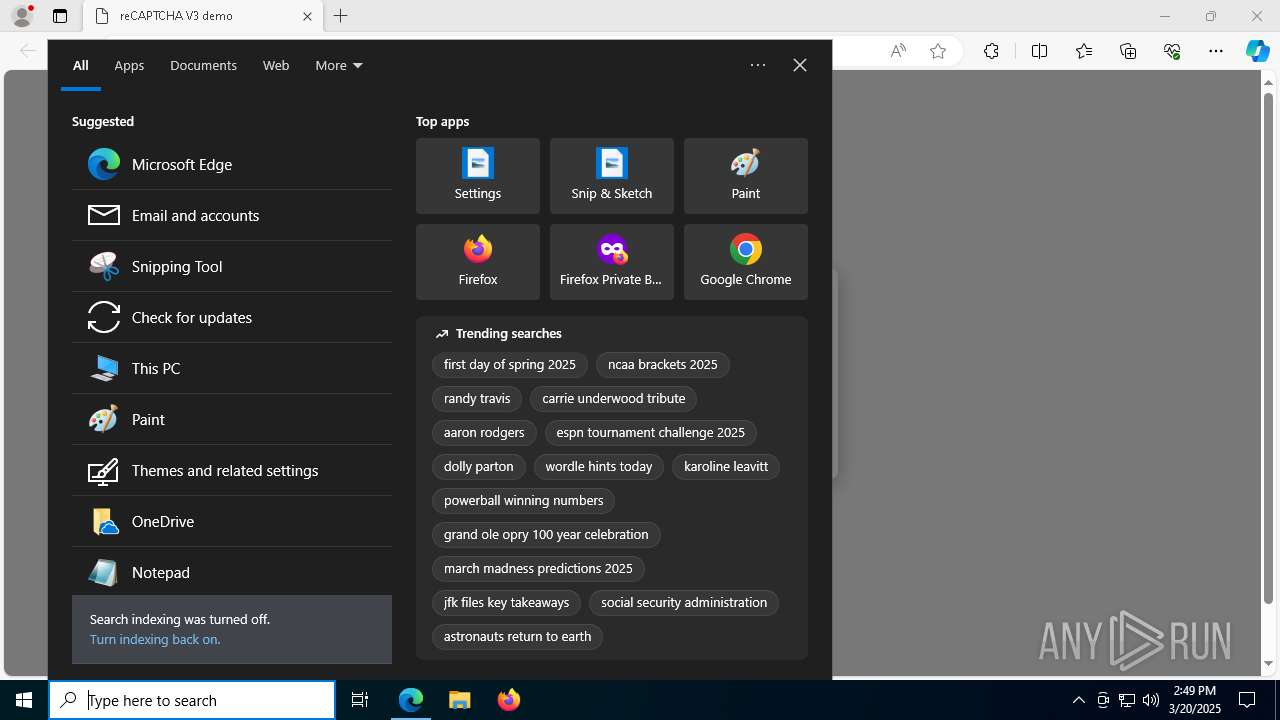Open Email and accounts settings
The width and height of the screenshot is (1280, 720).
point(232,215)
